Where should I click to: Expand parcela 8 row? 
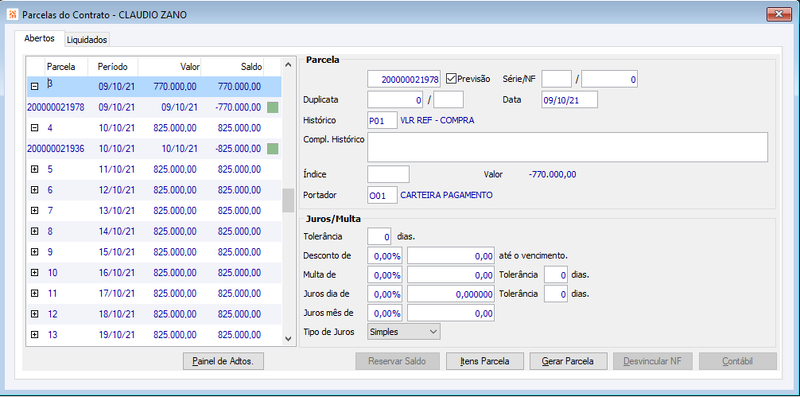(35, 231)
